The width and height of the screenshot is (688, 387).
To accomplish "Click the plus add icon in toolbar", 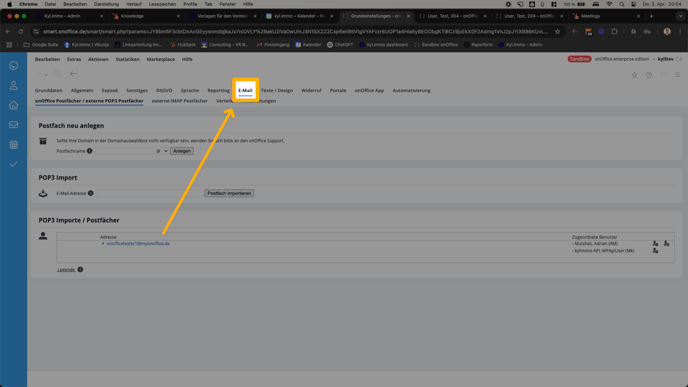I will [39, 74].
